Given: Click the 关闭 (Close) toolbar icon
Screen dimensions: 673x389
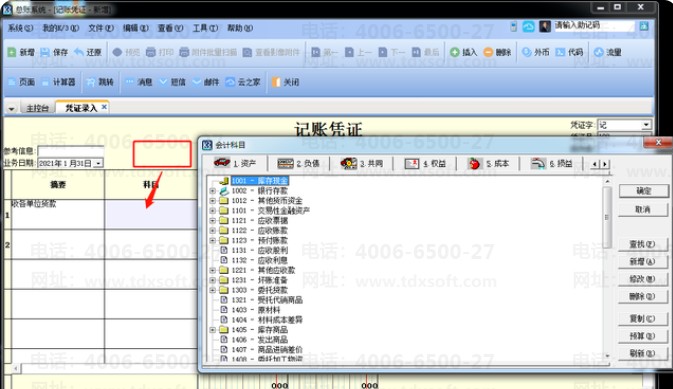Looking at the screenshot, I should click(276, 82).
